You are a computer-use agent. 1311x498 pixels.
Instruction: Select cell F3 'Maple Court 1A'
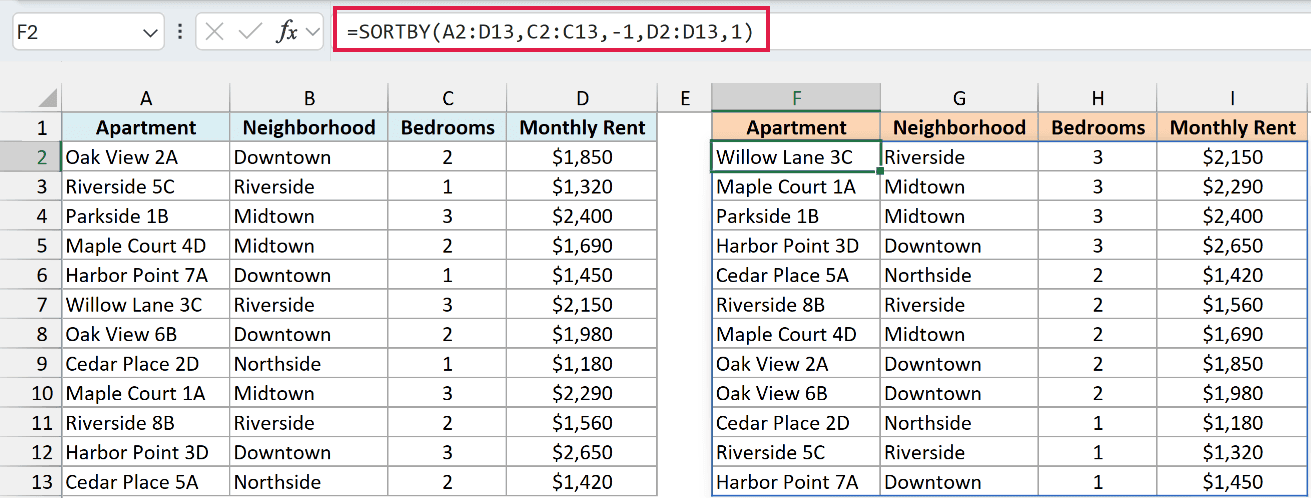(796, 187)
